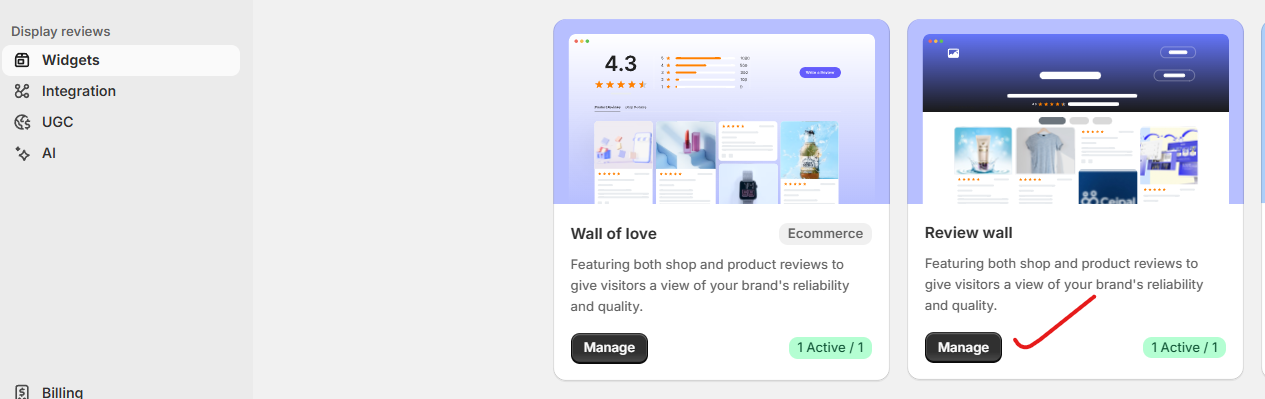Click the Ecommerce tag on Wall of love
1265x399 pixels.
pos(825,234)
